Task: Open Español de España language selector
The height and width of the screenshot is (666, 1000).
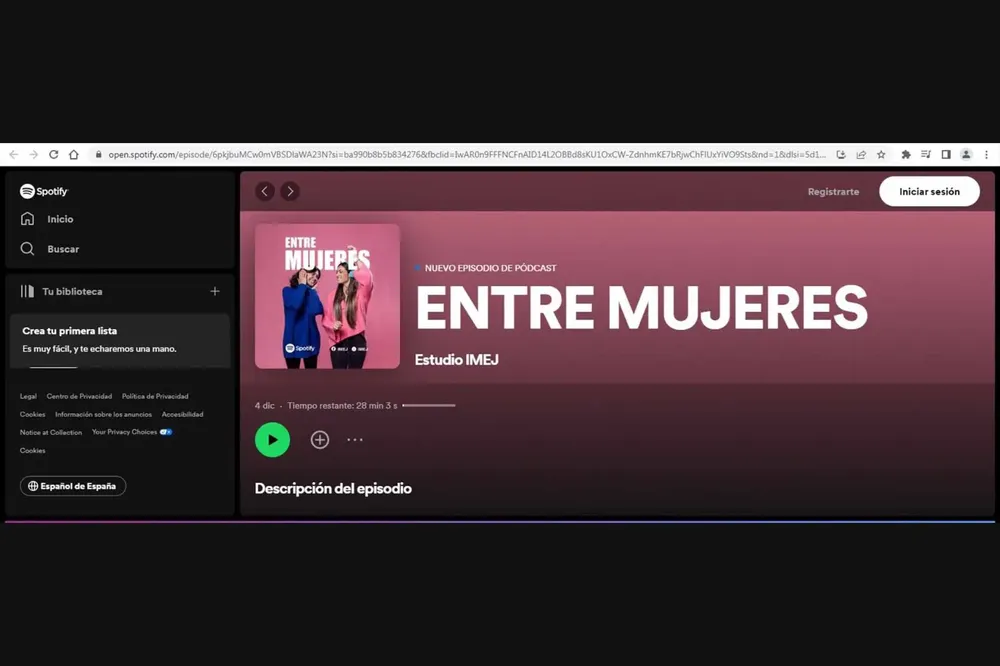Action: pyautogui.click(x=73, y=486)
